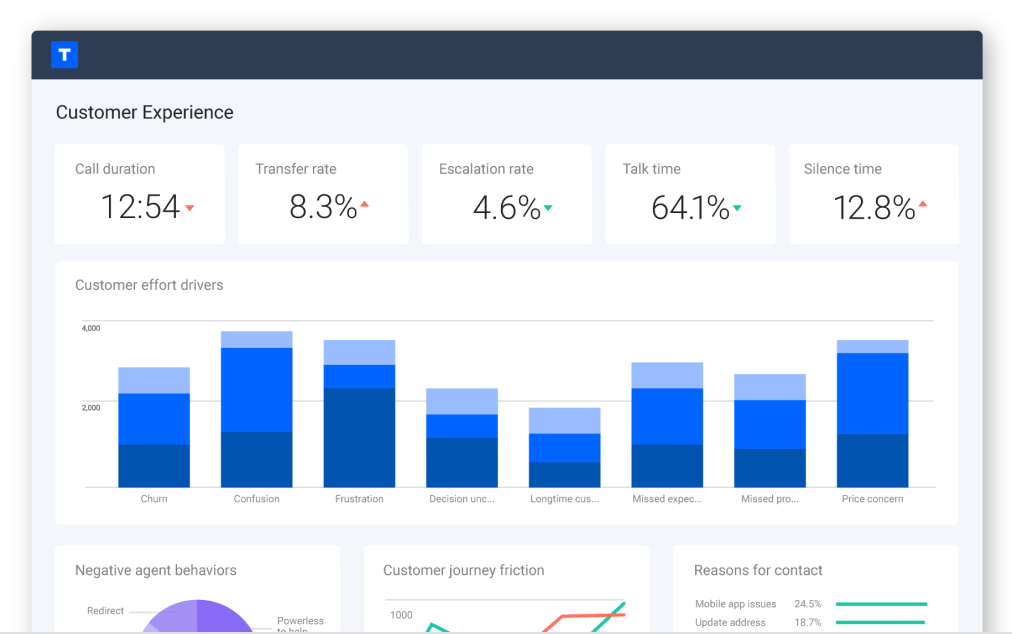Select the Talk time 64.1% value

[x=691, y=208]
